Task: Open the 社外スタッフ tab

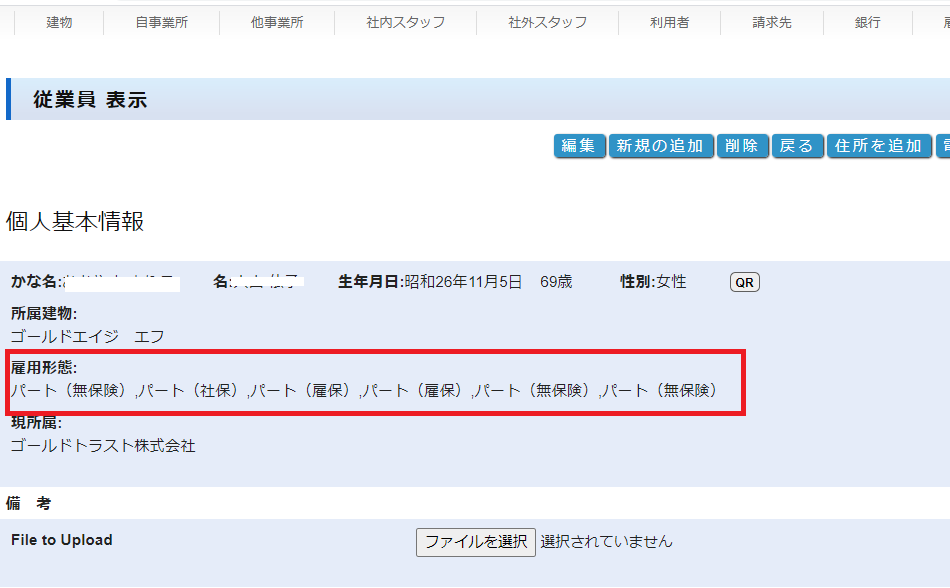Action: pos(547,22)
